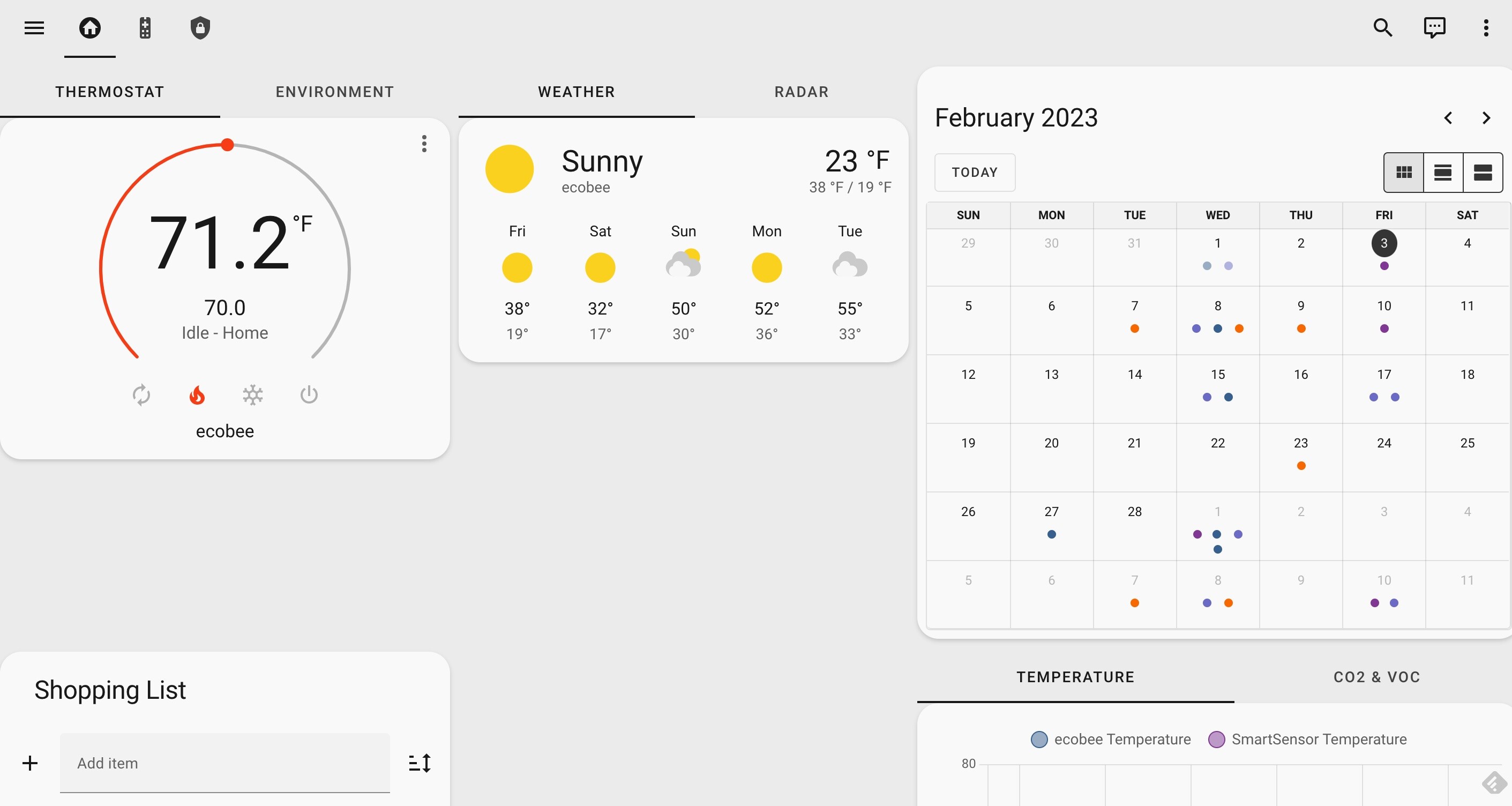1512x806 pixels.
Task: Switch calendar to month grid view
Action: point(1403,173)
